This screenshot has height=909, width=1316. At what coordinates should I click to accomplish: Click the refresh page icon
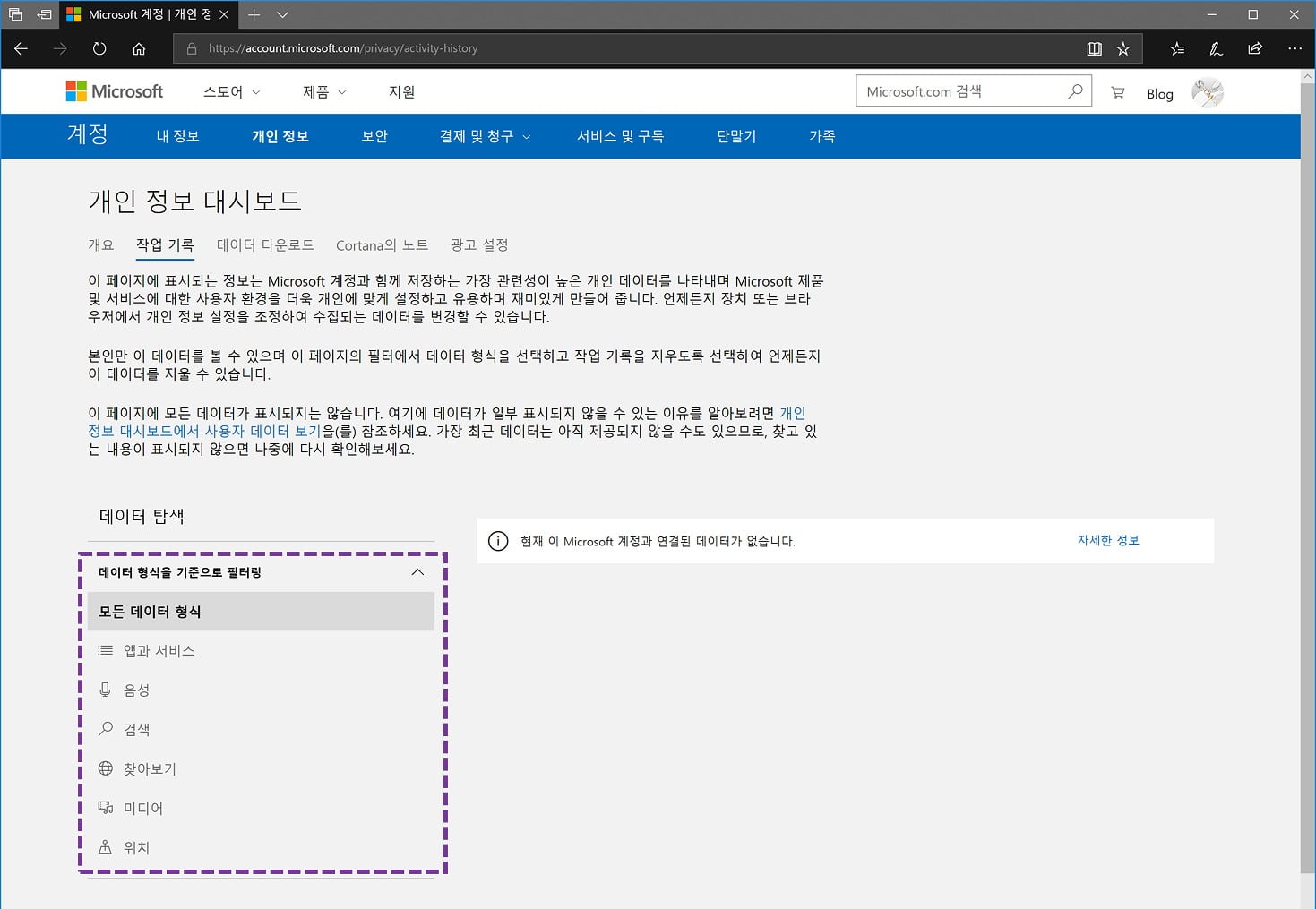point(99,48)
